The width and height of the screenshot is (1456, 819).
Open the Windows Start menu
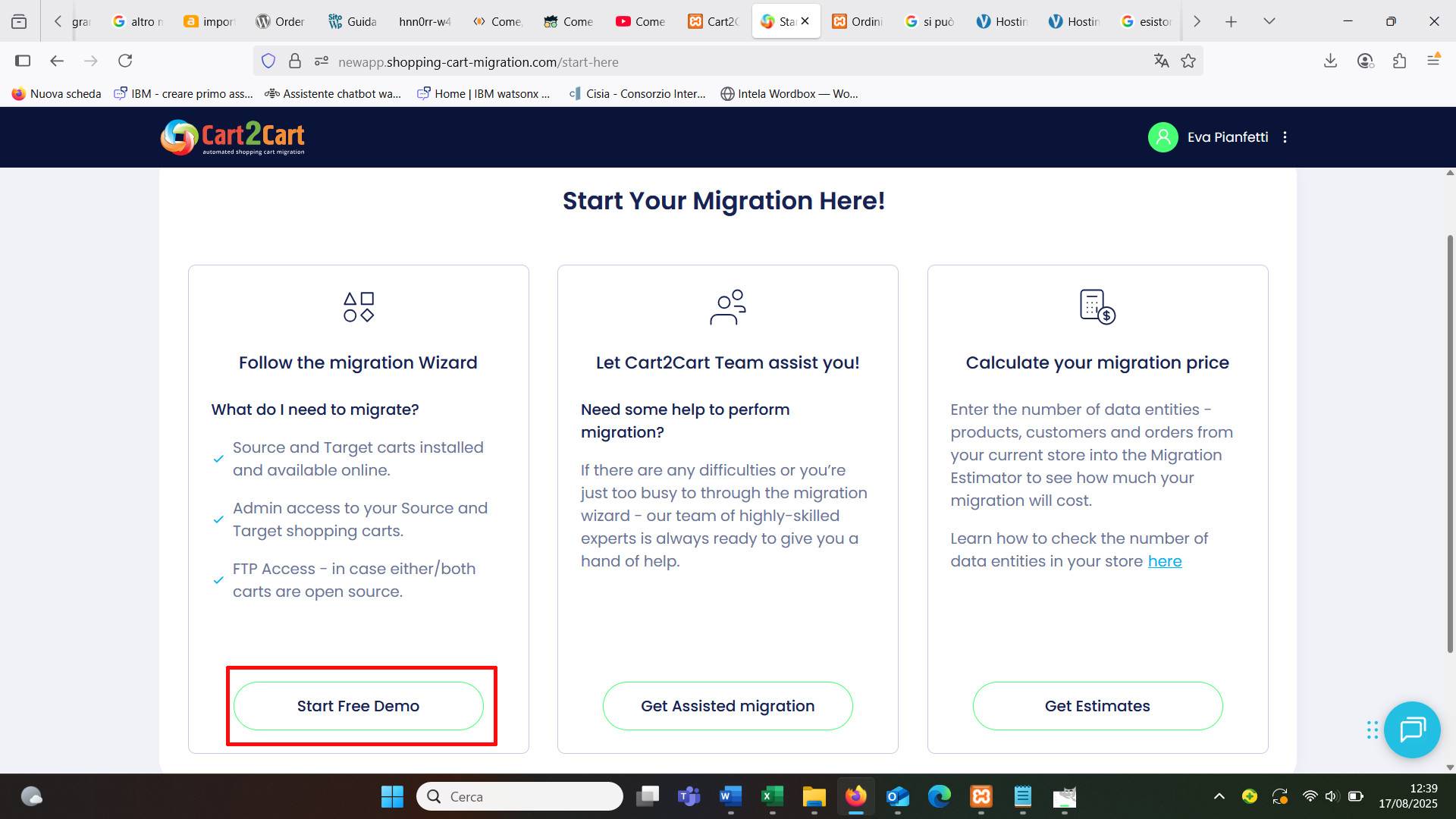tap(392, 796)
